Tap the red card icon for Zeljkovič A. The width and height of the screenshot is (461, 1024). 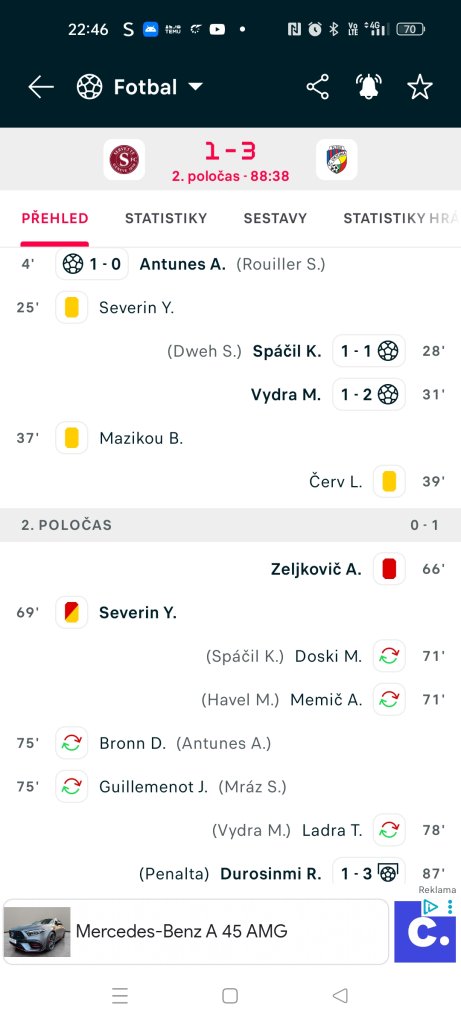[x=389, y=569]
